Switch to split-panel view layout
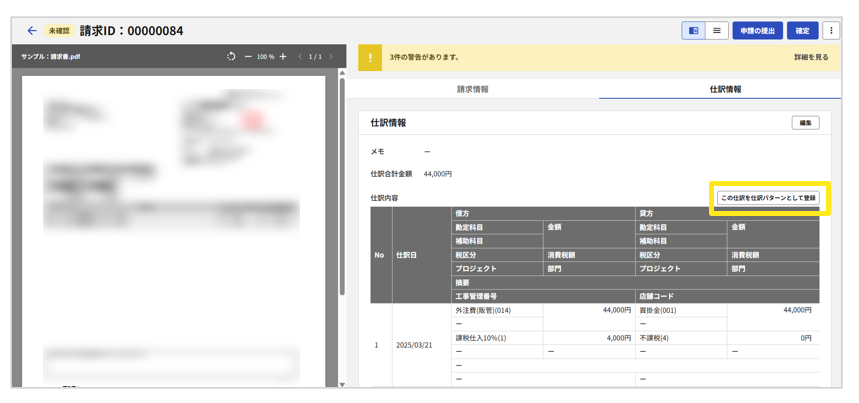 pos(693,31)
